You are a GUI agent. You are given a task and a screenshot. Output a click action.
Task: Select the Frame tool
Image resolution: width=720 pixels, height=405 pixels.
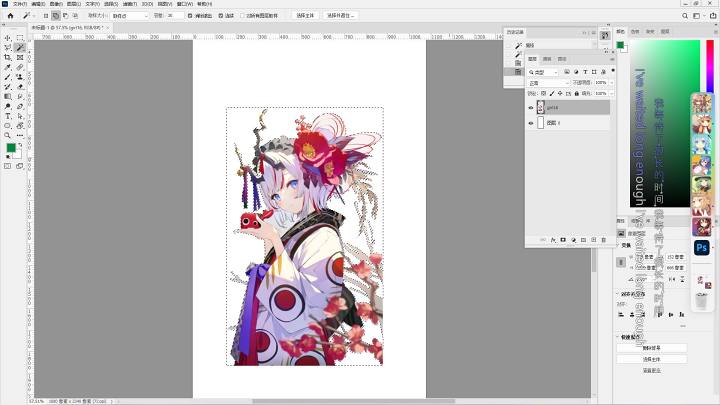coord(20,57)
